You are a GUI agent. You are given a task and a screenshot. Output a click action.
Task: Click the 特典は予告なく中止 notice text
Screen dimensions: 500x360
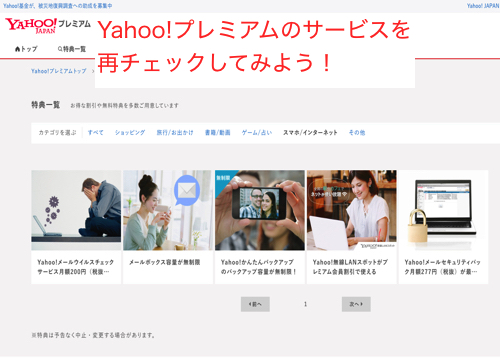coord(93,335)
